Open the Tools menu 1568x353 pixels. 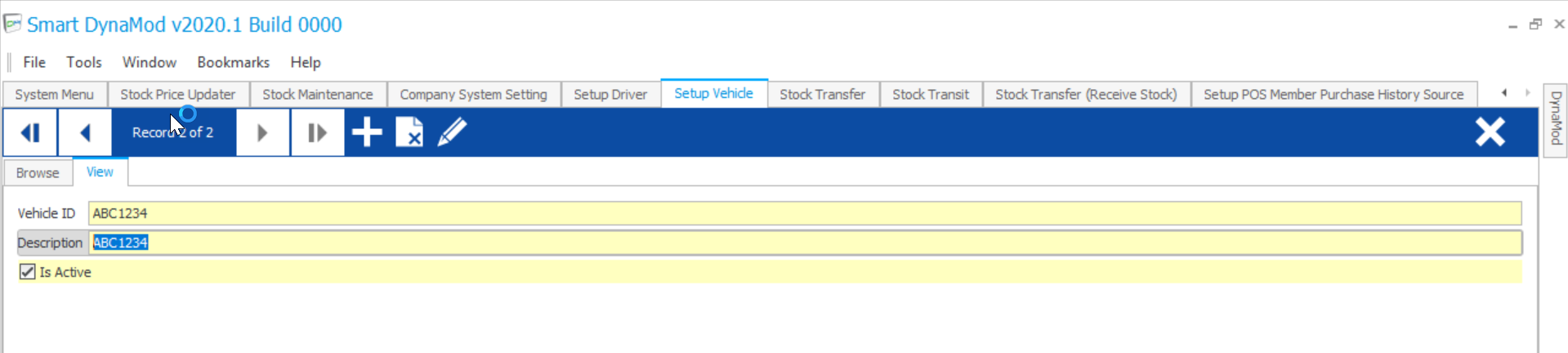84,62
